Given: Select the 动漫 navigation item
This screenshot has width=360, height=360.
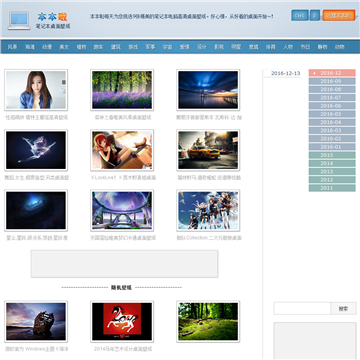Looking at the screenshot, I should tap(47, 47).
